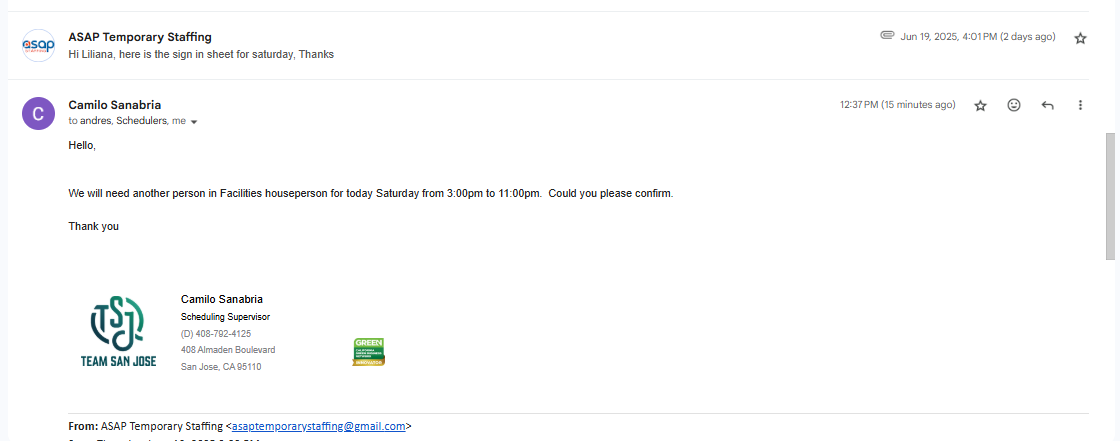1120x441 pixels.
Task: Open the 'Hi Liliana' message snippet
Action: 201,54
